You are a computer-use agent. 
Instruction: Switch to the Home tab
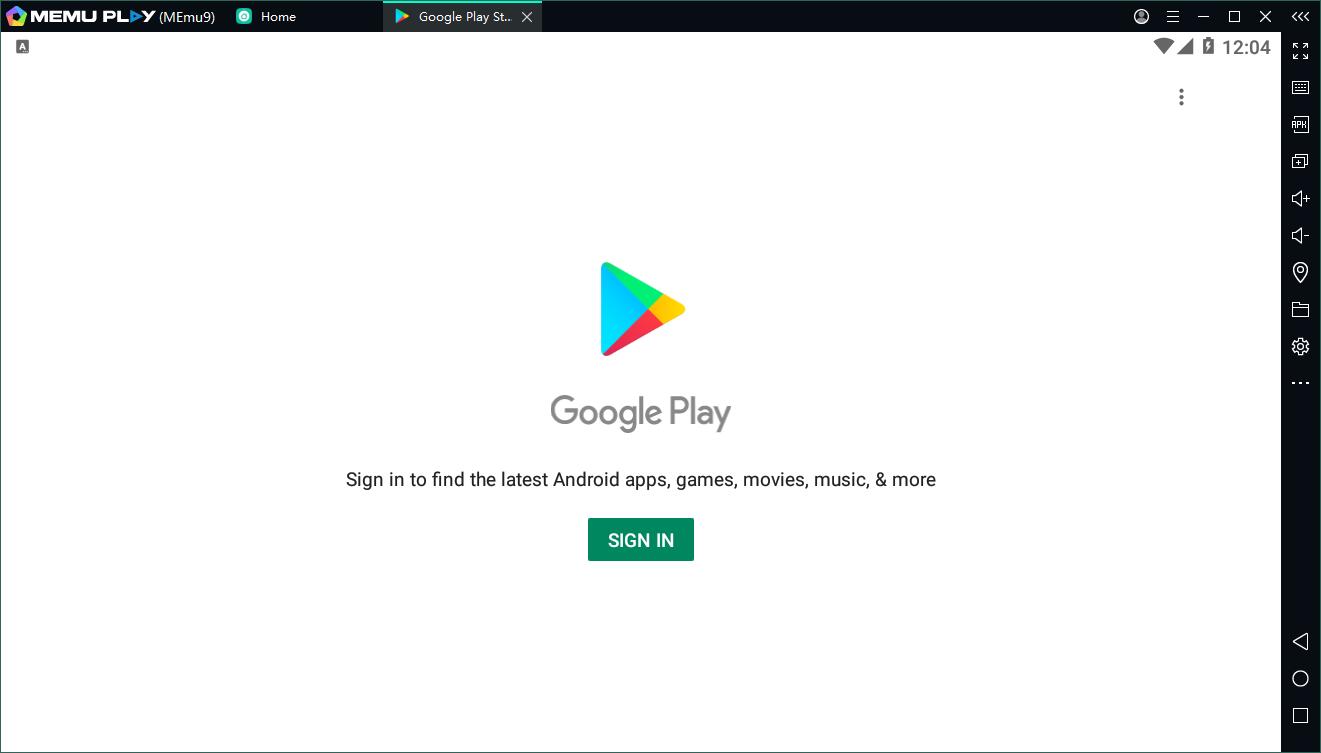click(x=267, y=17)
